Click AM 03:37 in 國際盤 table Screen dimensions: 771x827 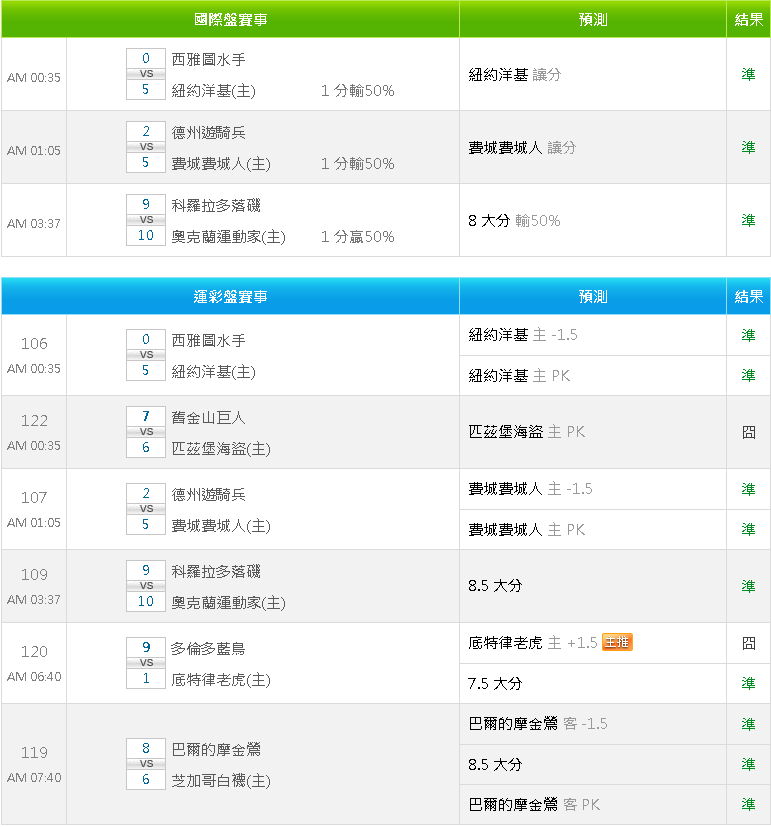(34, 224)
